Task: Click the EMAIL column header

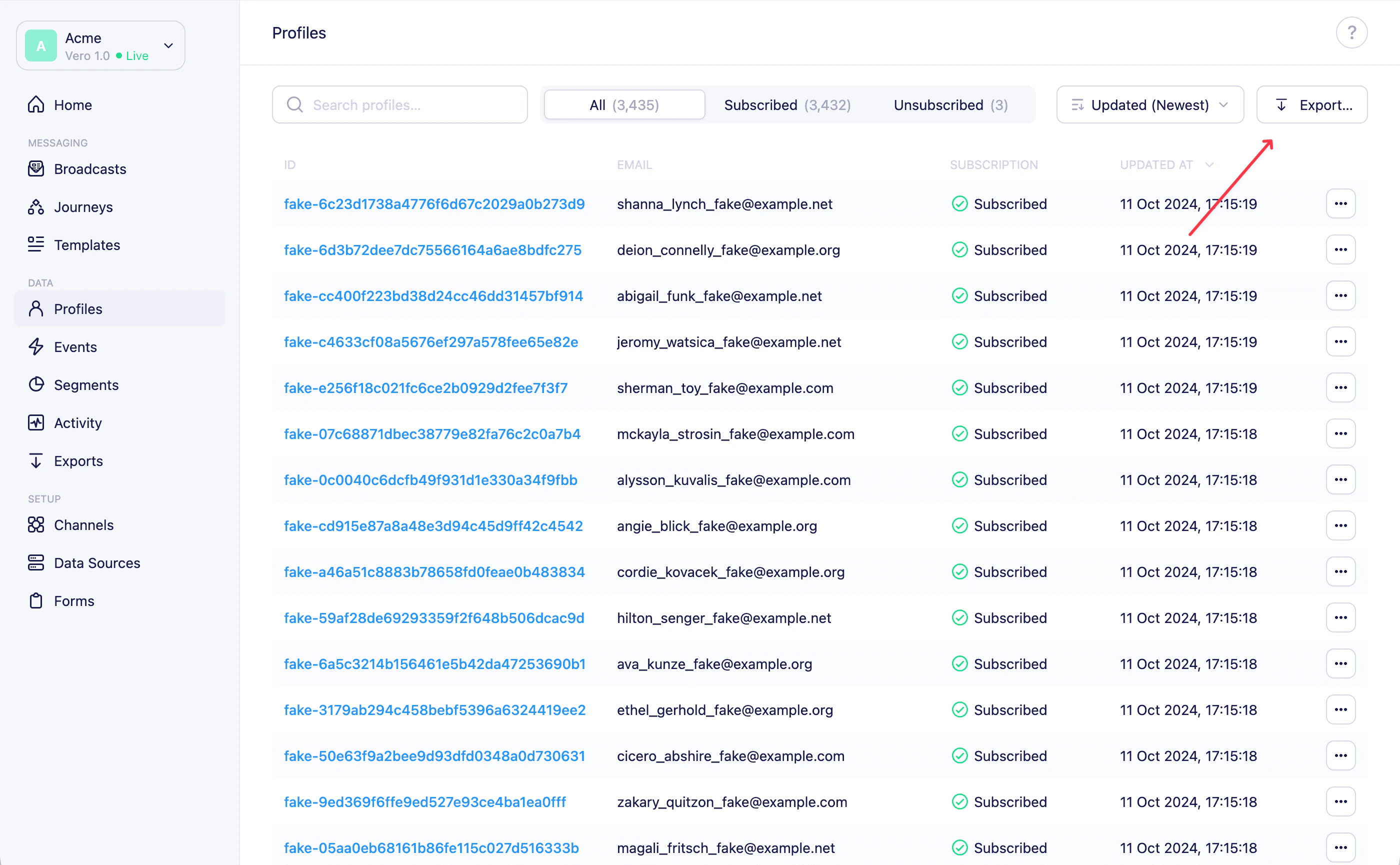Action: (634, 165)
